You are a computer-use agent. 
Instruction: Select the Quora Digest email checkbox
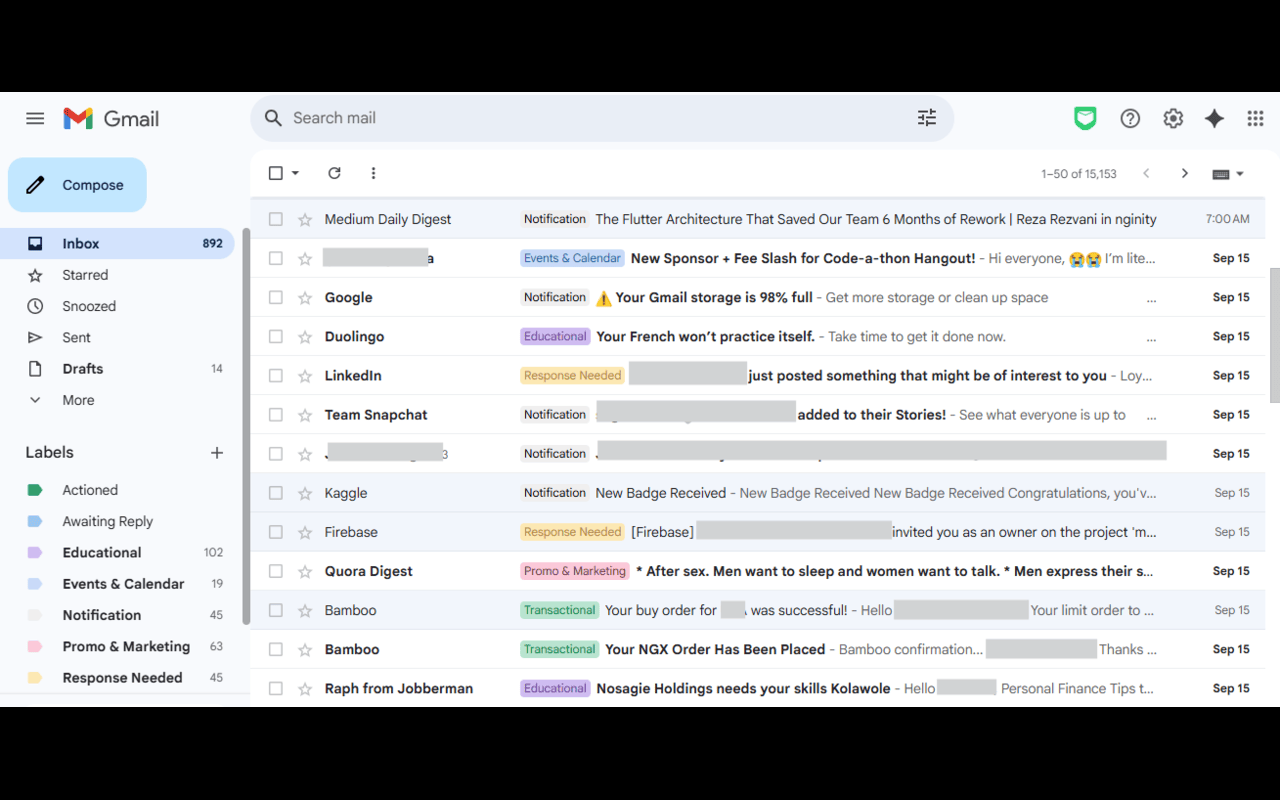tap(276, 570)
